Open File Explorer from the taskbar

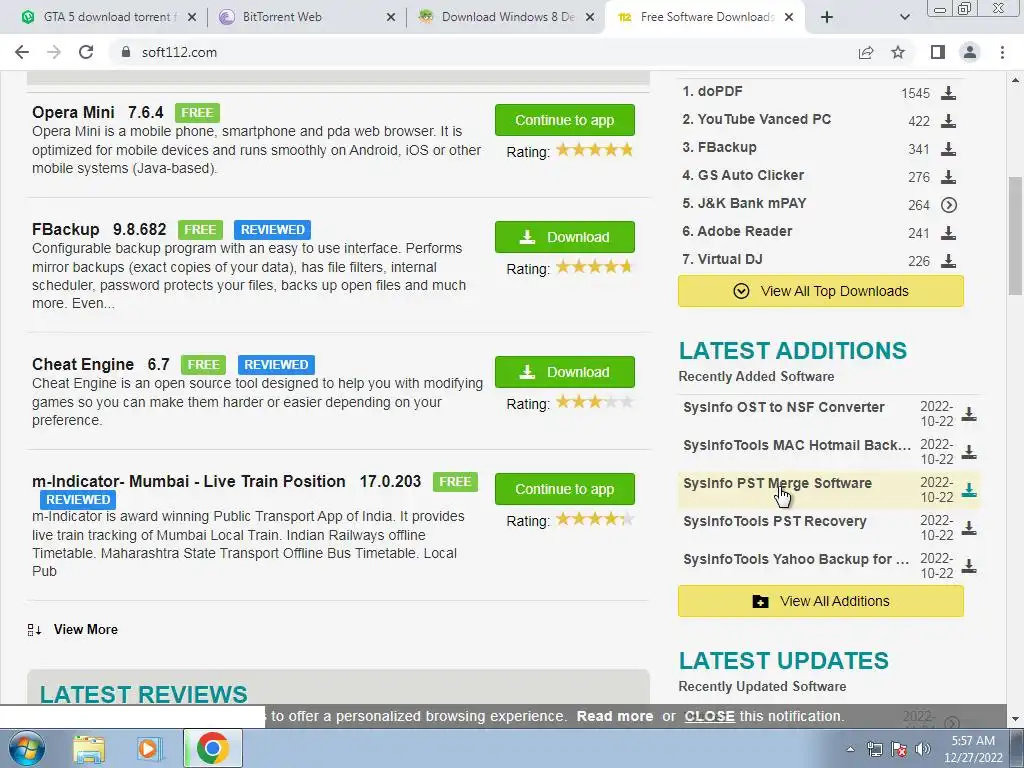tap(89, 748)
